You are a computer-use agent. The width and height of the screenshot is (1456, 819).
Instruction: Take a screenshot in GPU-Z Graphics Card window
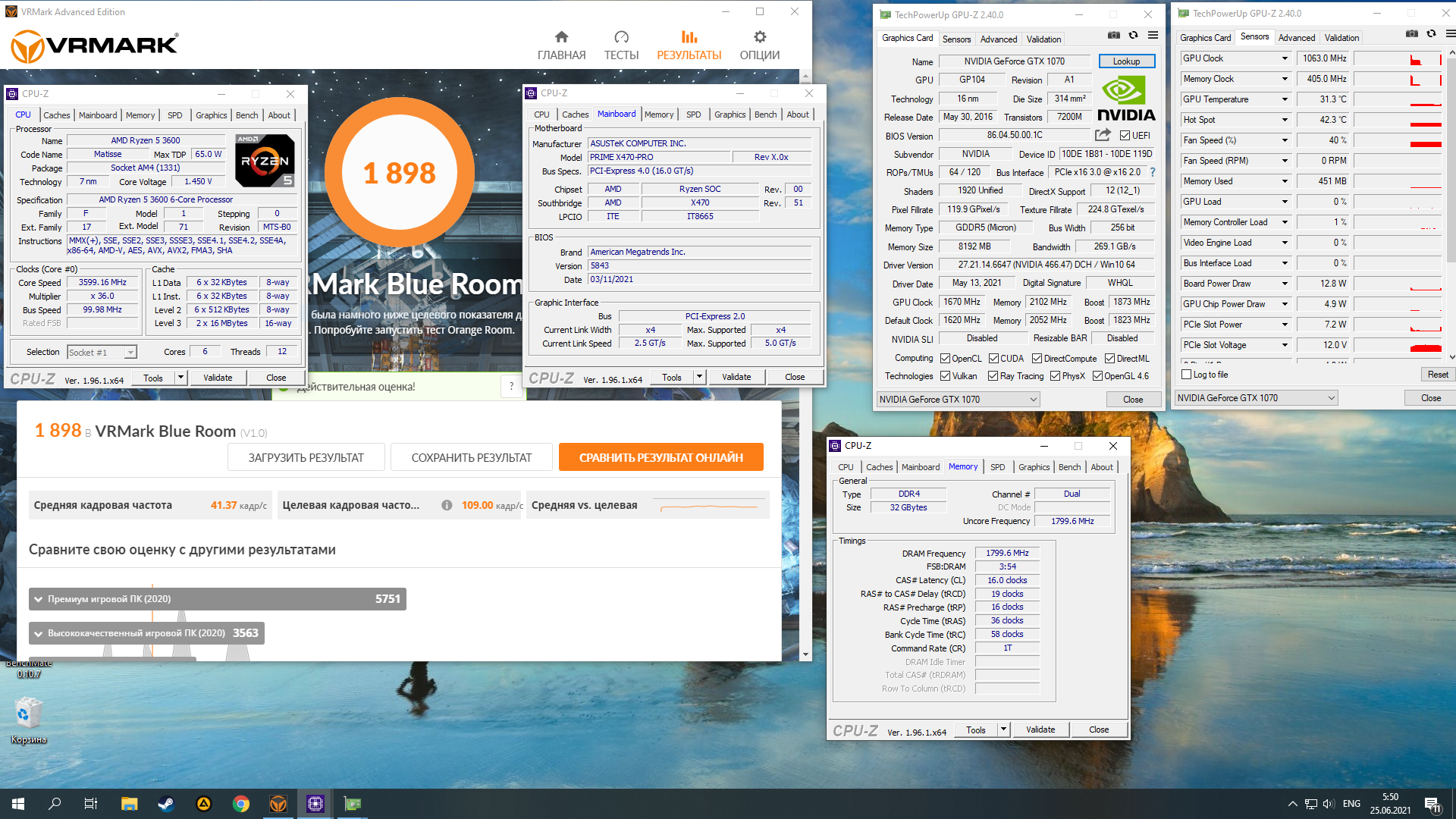point(1114,35)
